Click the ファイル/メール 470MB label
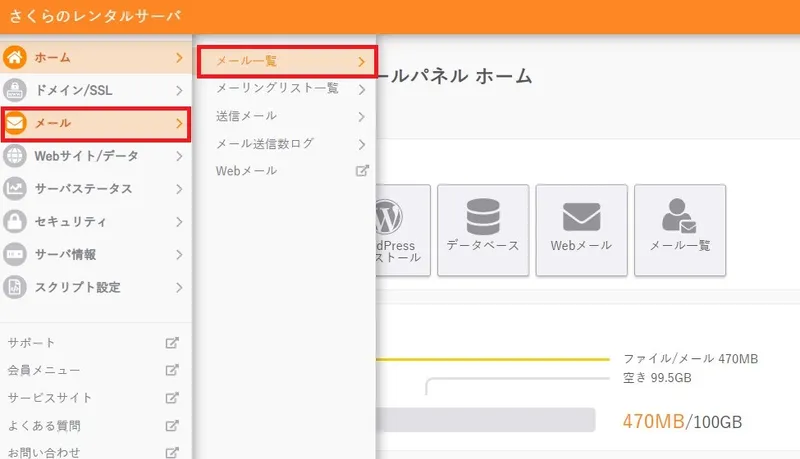Image resolution: width=800 pixels, height=459 pixels. [690, 359]
